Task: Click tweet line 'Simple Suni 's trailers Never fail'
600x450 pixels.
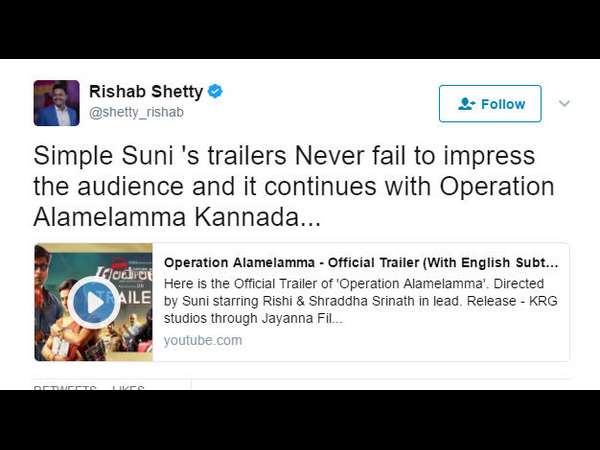Action: 284,156
